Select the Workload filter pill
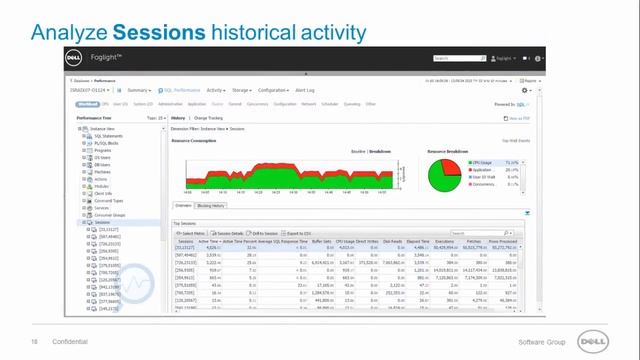 [87, 104]
